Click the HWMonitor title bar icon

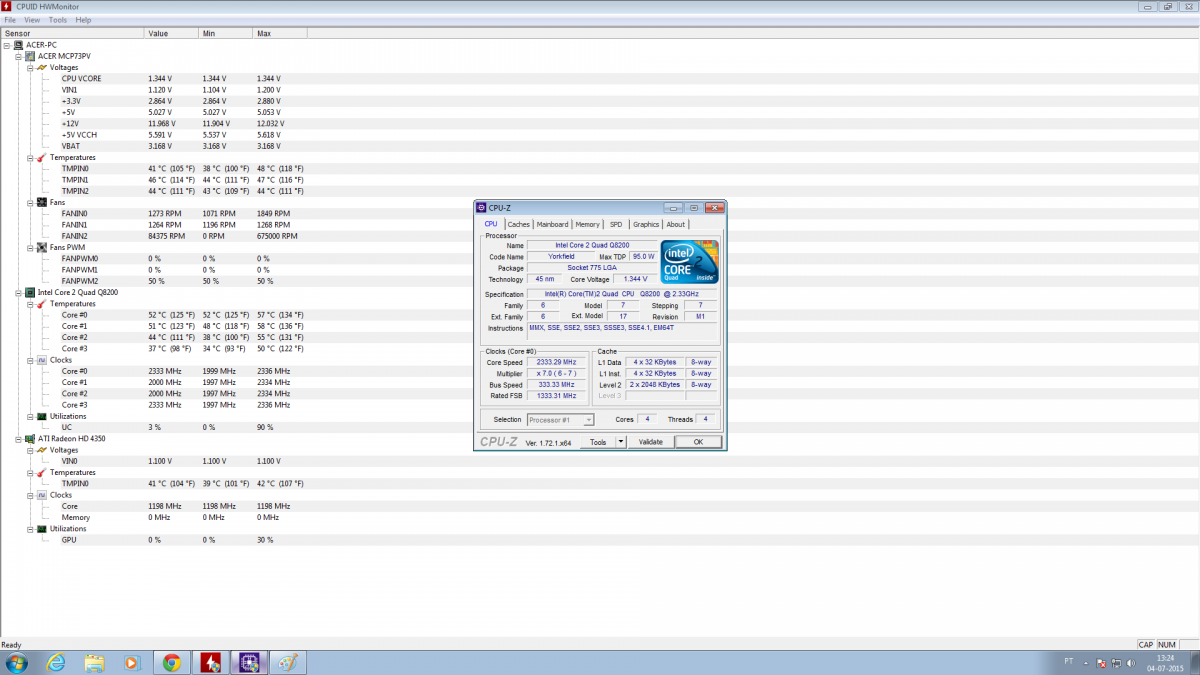pos(6,7)
